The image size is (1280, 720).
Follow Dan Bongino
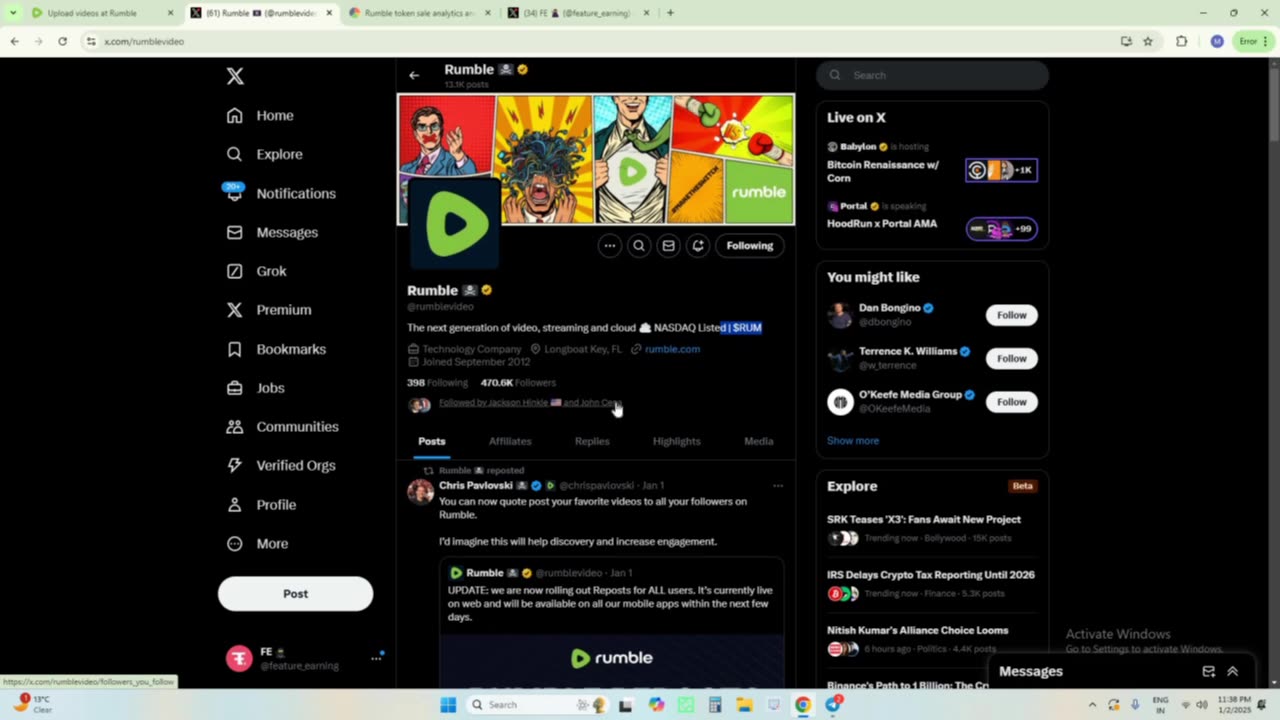[1012, 315]
